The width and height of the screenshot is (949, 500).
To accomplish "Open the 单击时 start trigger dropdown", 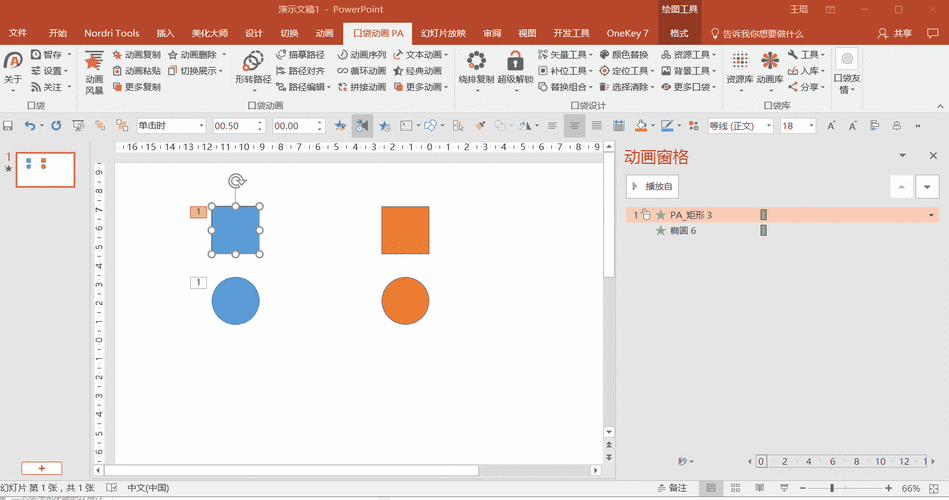I will pos(200,126).
